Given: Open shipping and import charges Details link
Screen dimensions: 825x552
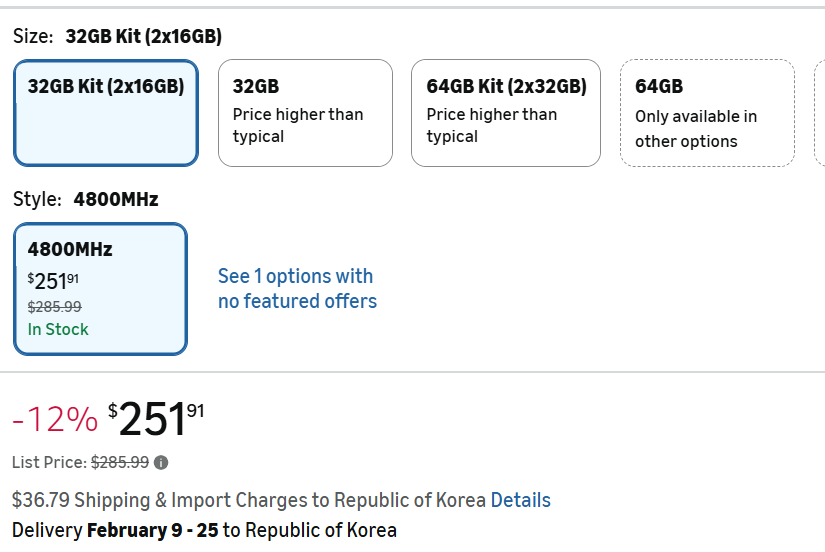Looking at the screenshot, I should tap(520, 500).
